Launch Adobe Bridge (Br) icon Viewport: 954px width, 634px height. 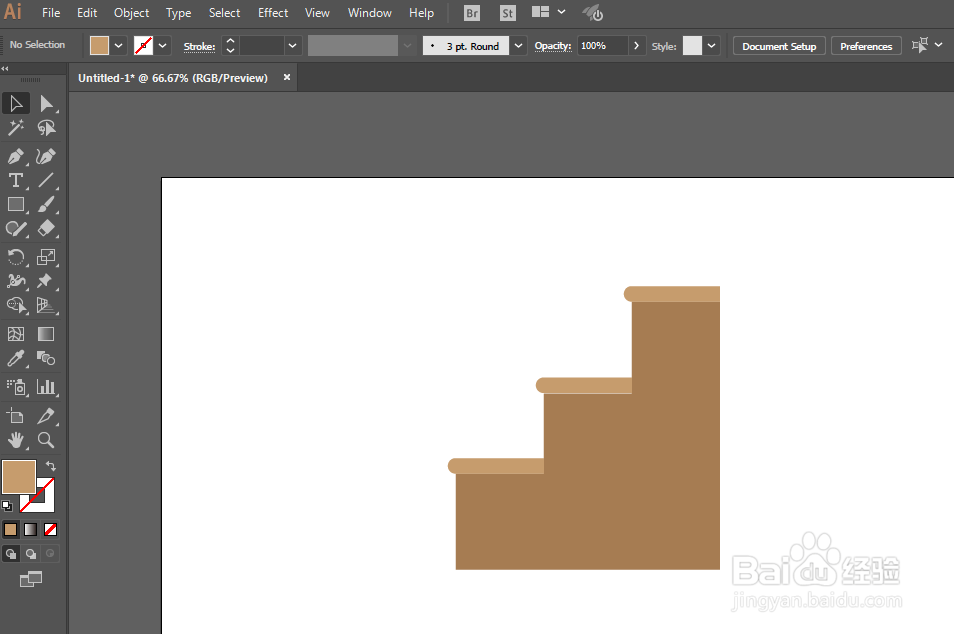472,13
